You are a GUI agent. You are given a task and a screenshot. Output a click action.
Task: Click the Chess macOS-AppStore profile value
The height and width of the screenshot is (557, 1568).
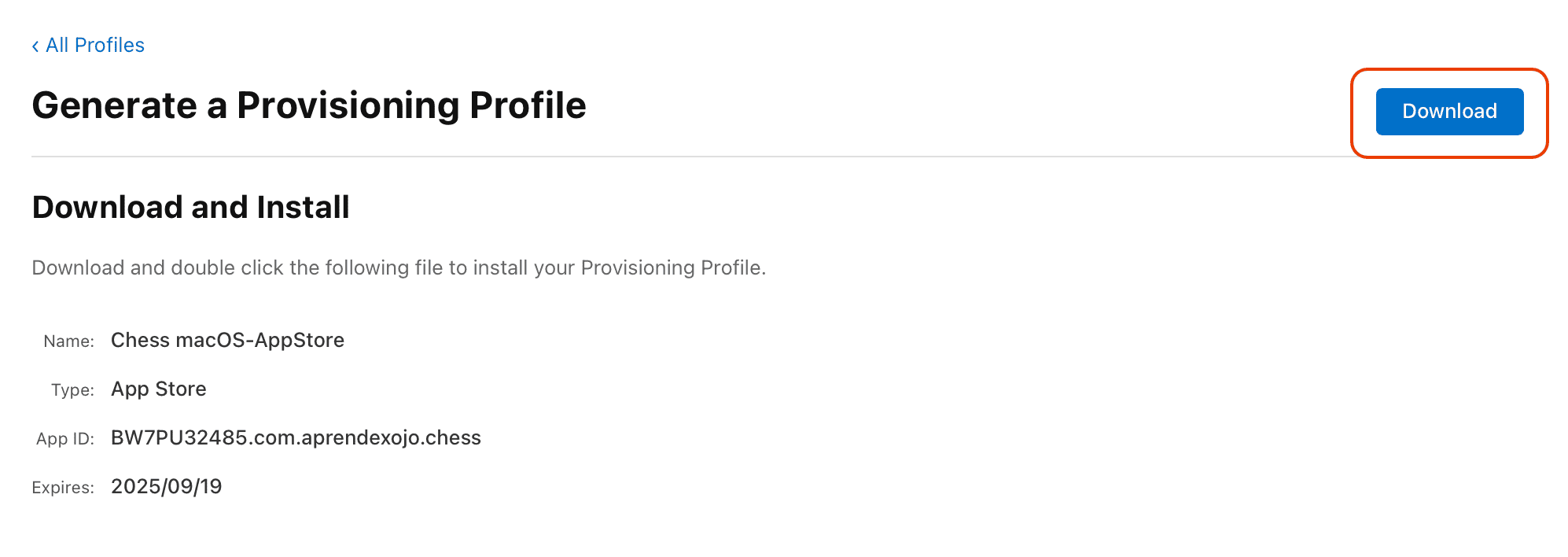[227, 340]
